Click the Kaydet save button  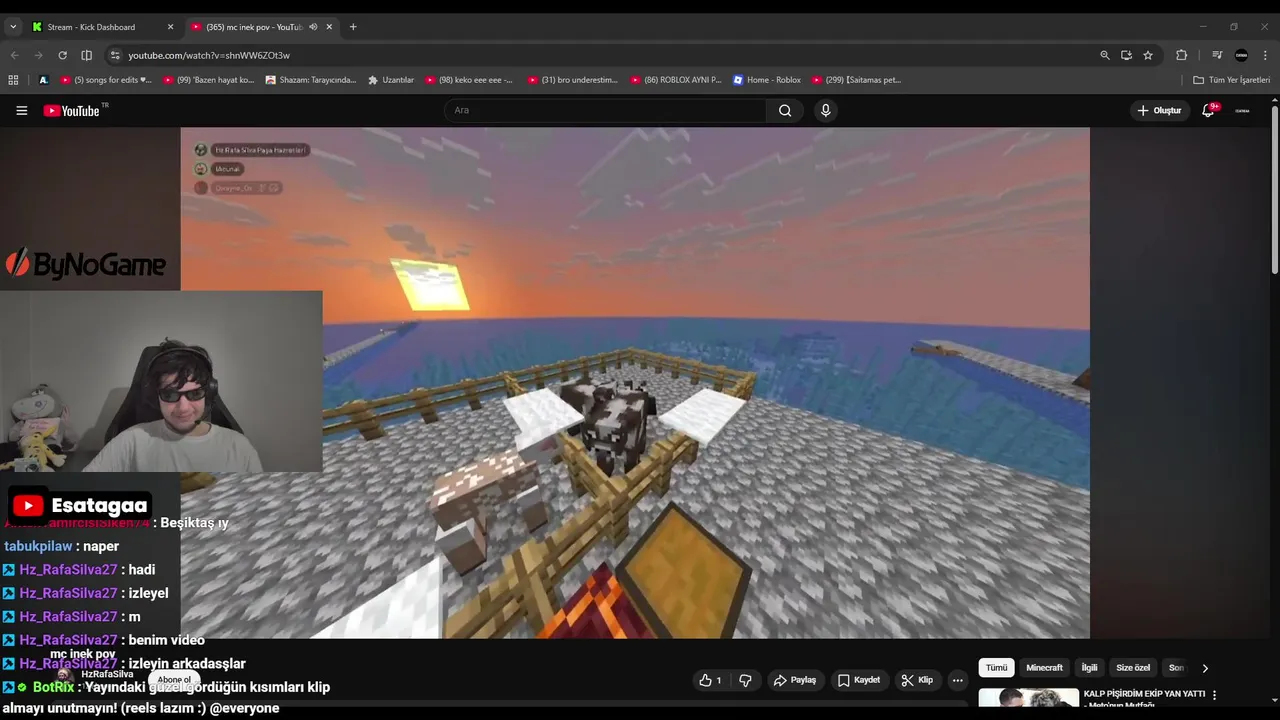click(859, 680)
